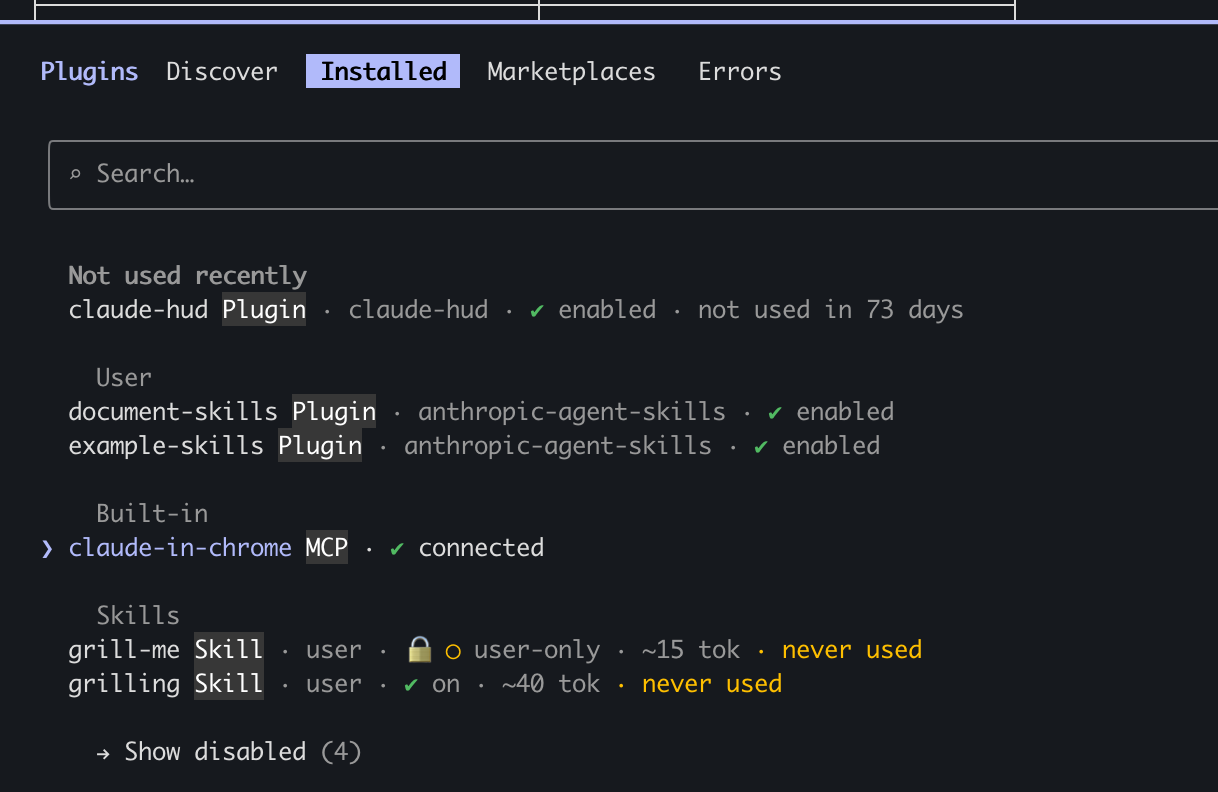Expand Show disabled (4) items
The image size is (1218, 792).
click(229, 752)
